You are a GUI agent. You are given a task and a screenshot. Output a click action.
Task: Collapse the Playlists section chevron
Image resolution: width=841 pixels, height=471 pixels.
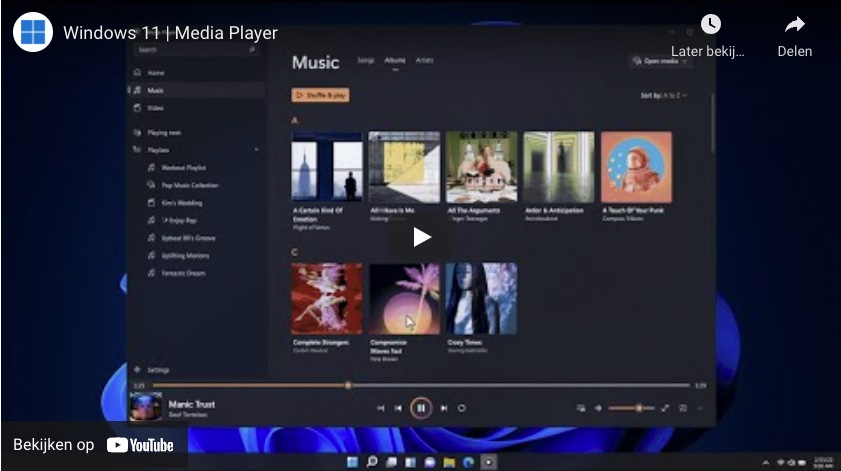tap(256, 150)
